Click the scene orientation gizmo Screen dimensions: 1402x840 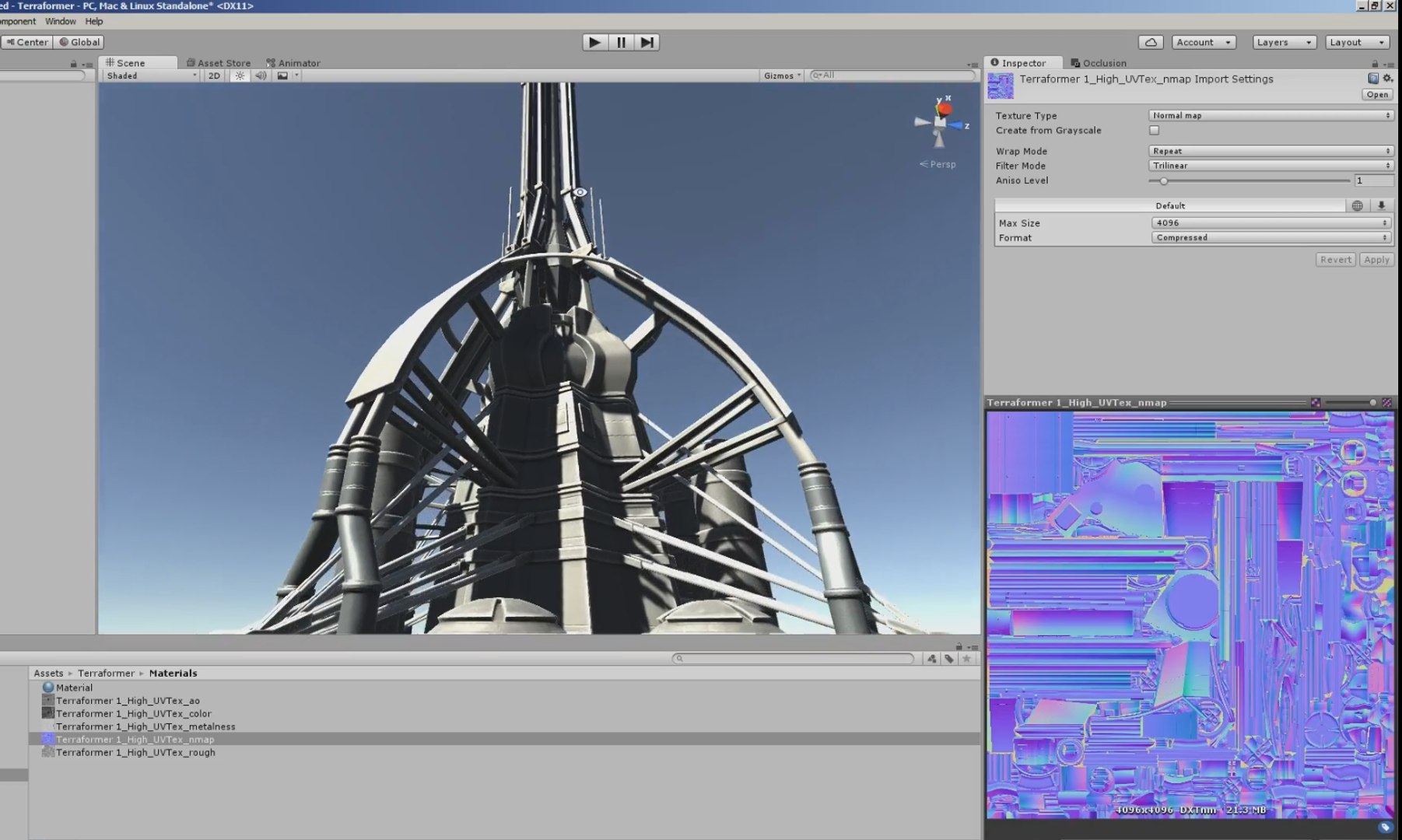[x=941, y=122]
